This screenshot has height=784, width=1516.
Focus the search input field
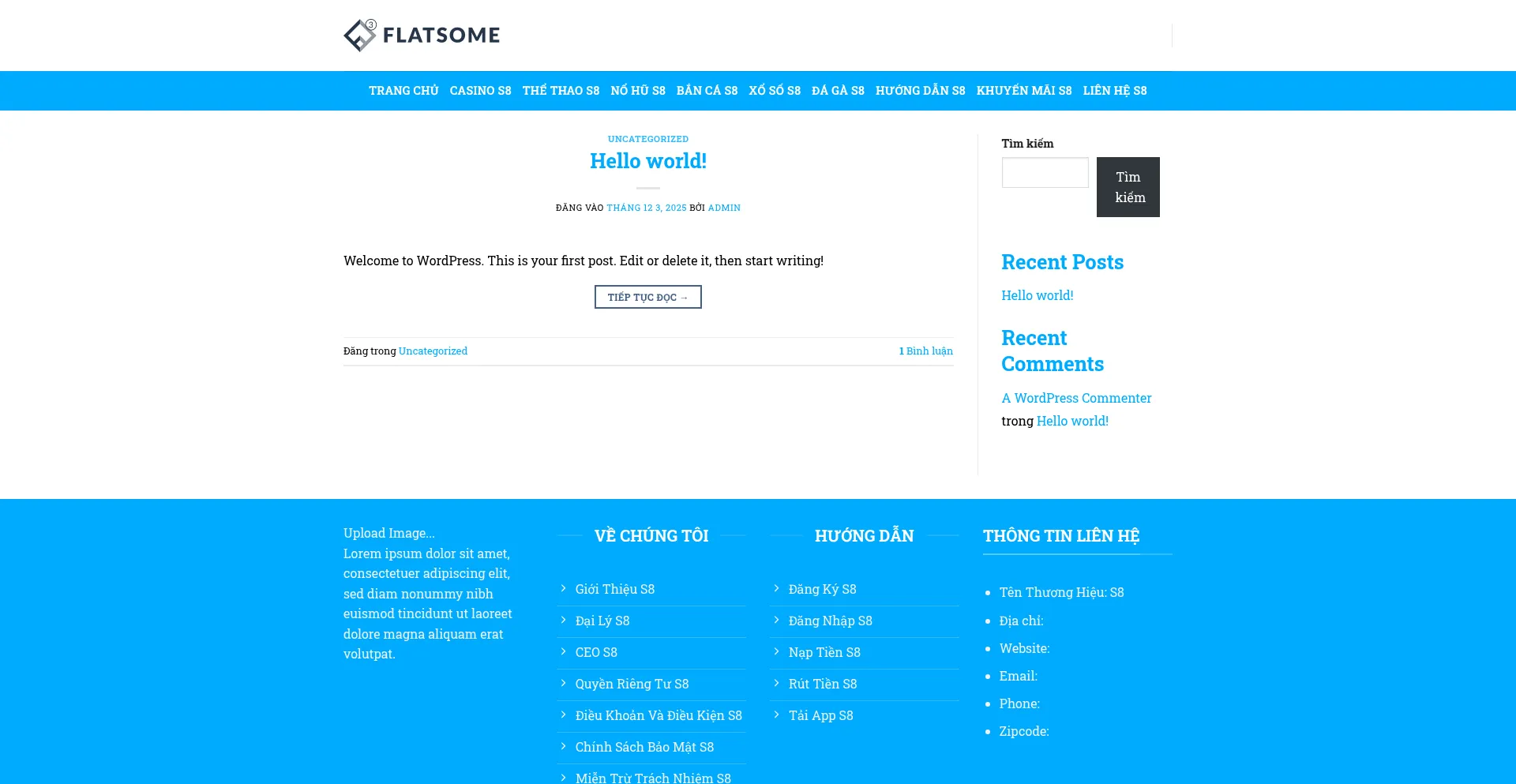click(x=1045, y=173)
